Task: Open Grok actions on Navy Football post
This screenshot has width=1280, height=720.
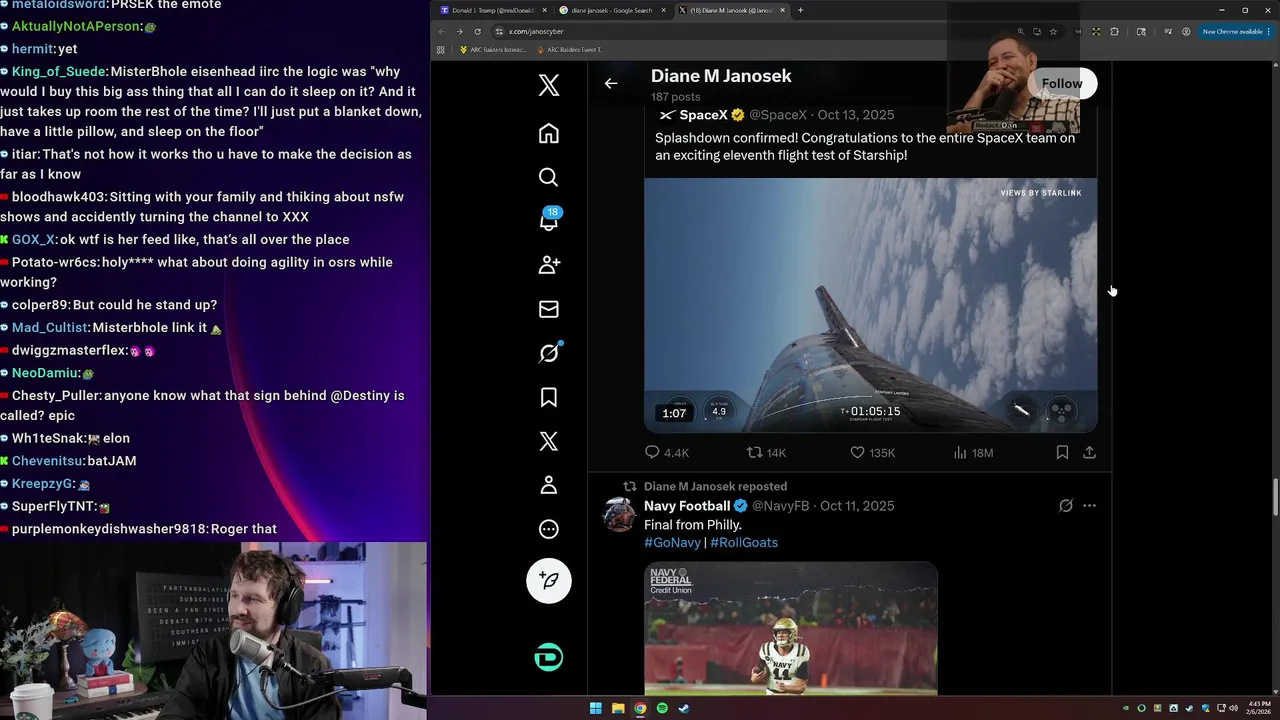Action: pyautogui.click(x=1066, y=506)
